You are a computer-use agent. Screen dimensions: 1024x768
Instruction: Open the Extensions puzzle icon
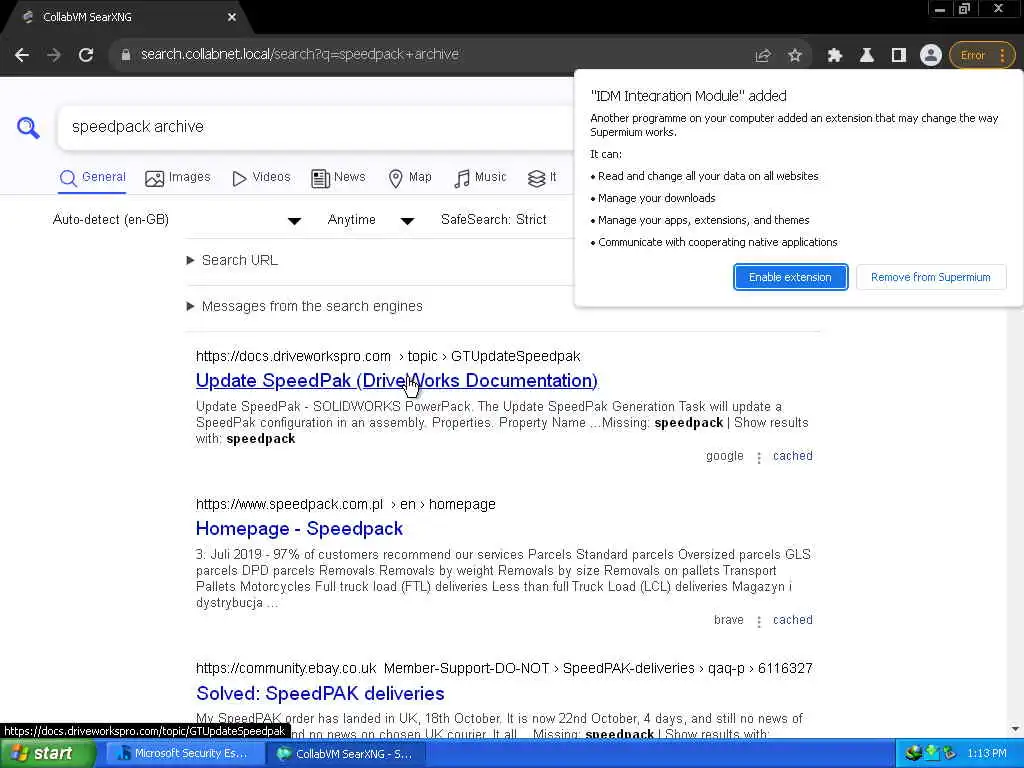[x=835, y=56]
